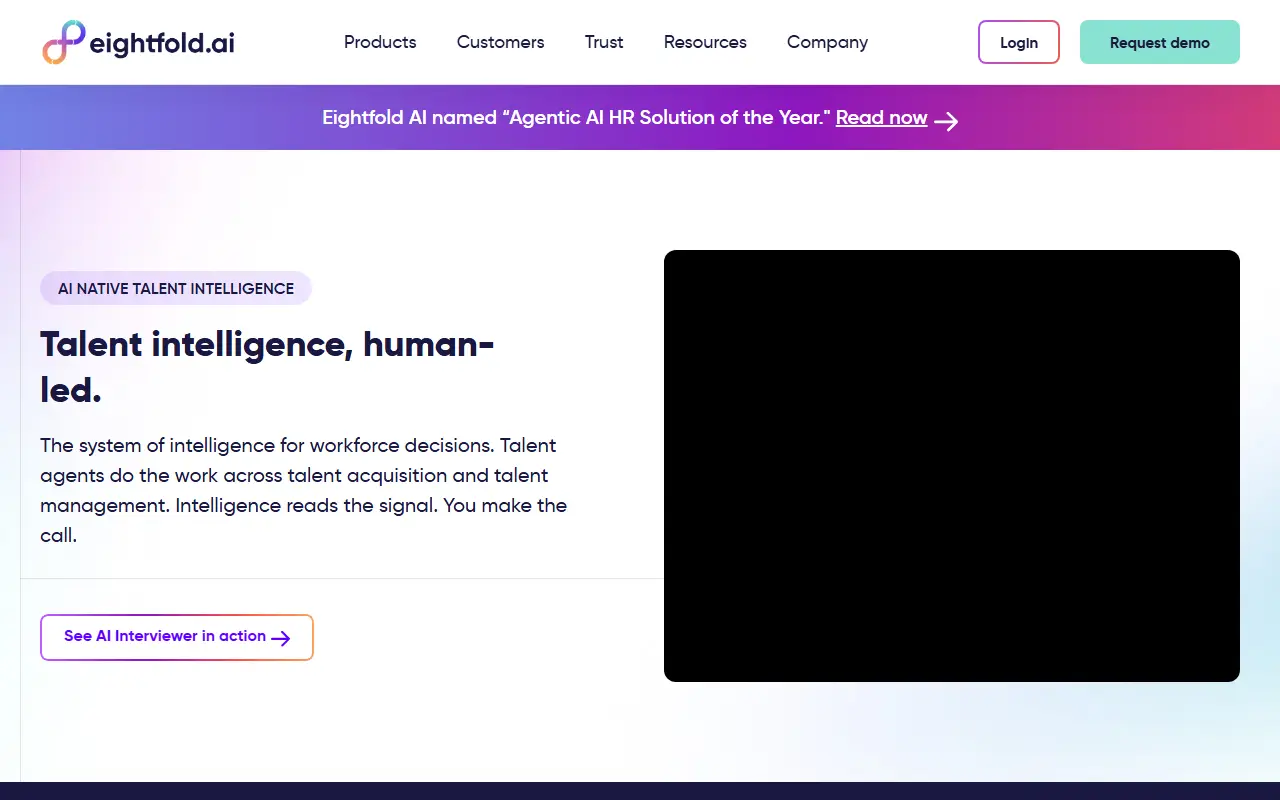
Task: Click See AI Interviewer in action button
Action: click(177, 637)
